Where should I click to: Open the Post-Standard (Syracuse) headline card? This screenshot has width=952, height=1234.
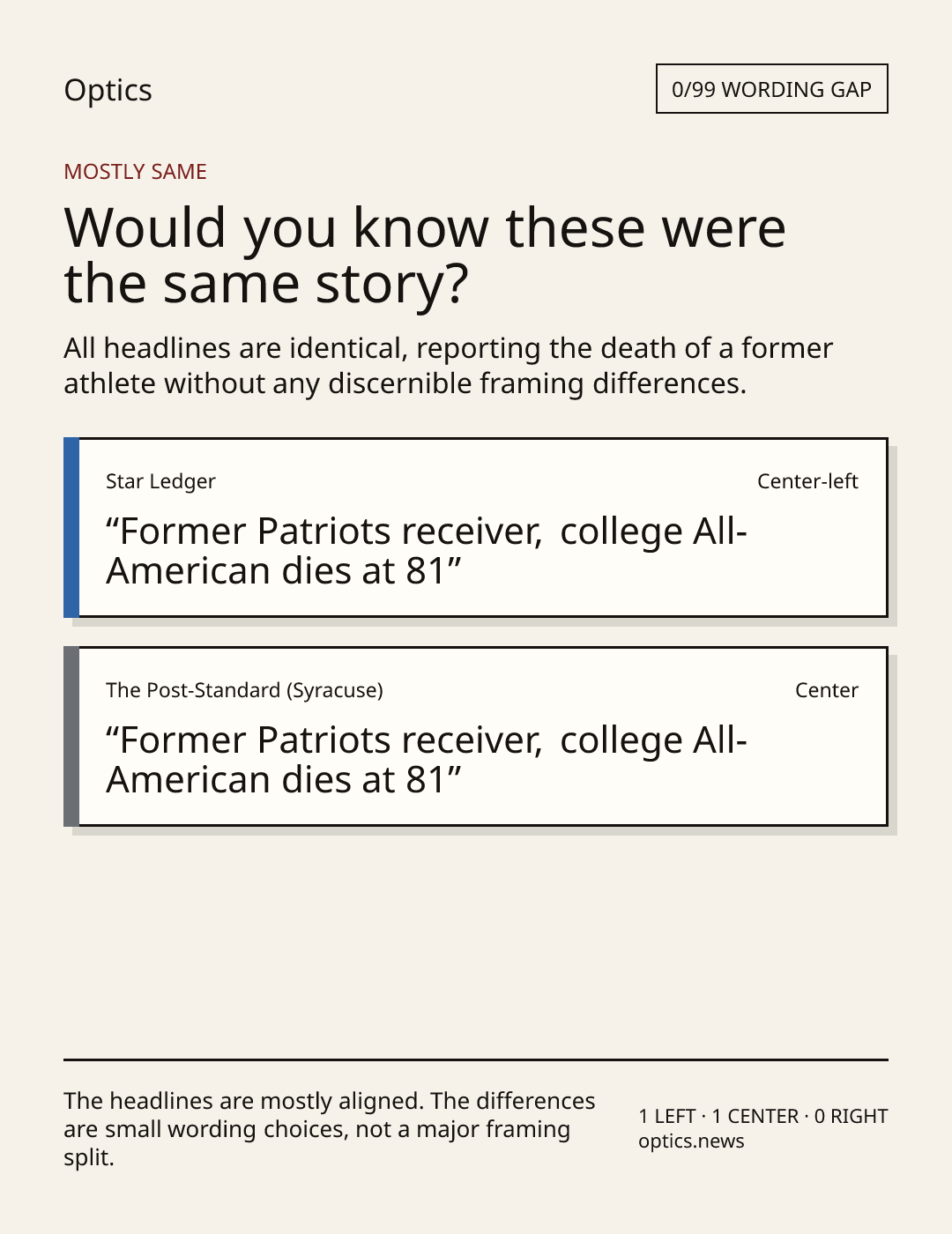pyautogui.click(x=475, y=736)
